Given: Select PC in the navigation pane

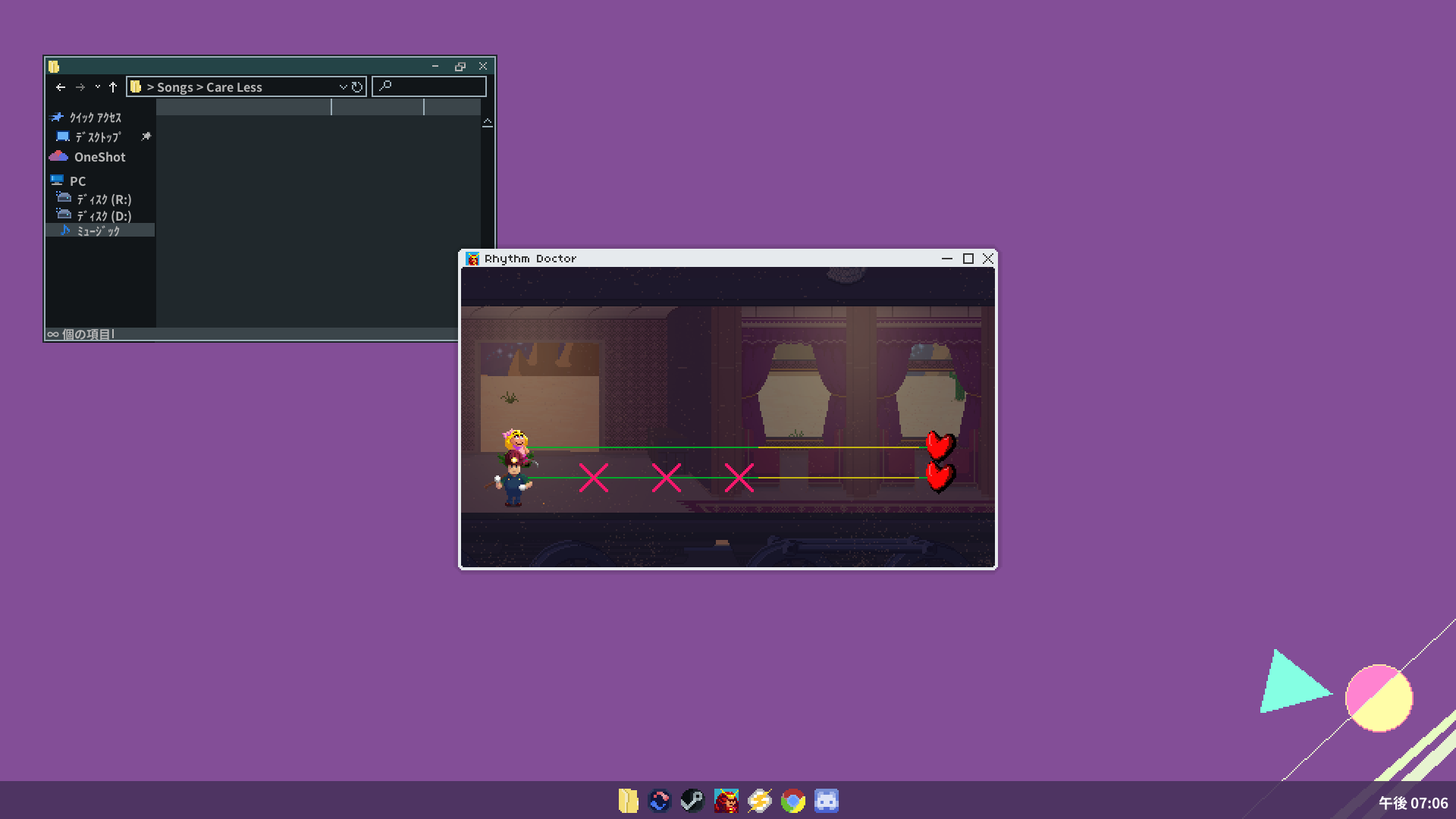Looking at the screenshot, I should click(x=68, y=181).
